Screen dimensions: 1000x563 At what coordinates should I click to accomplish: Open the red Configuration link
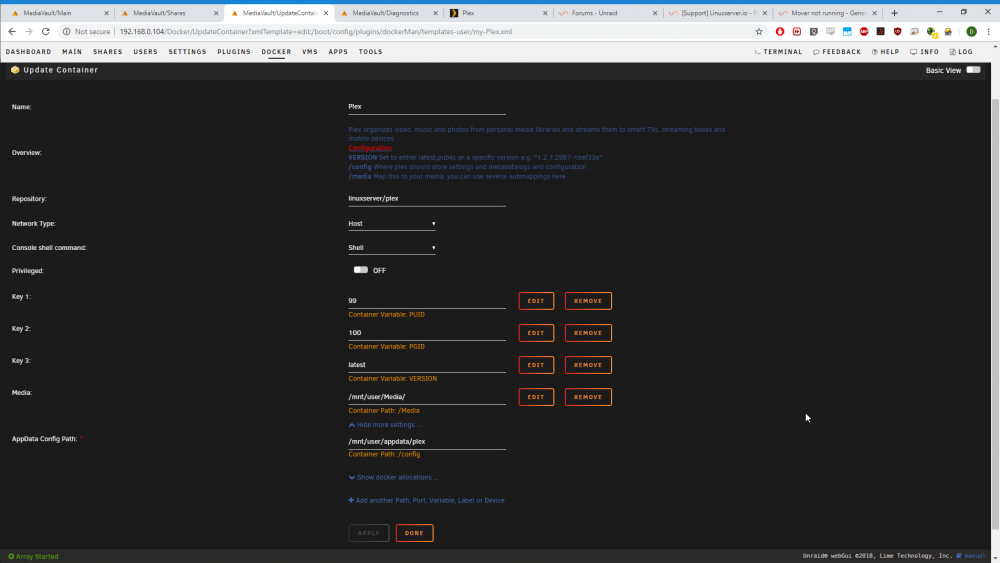coord(370,148)
